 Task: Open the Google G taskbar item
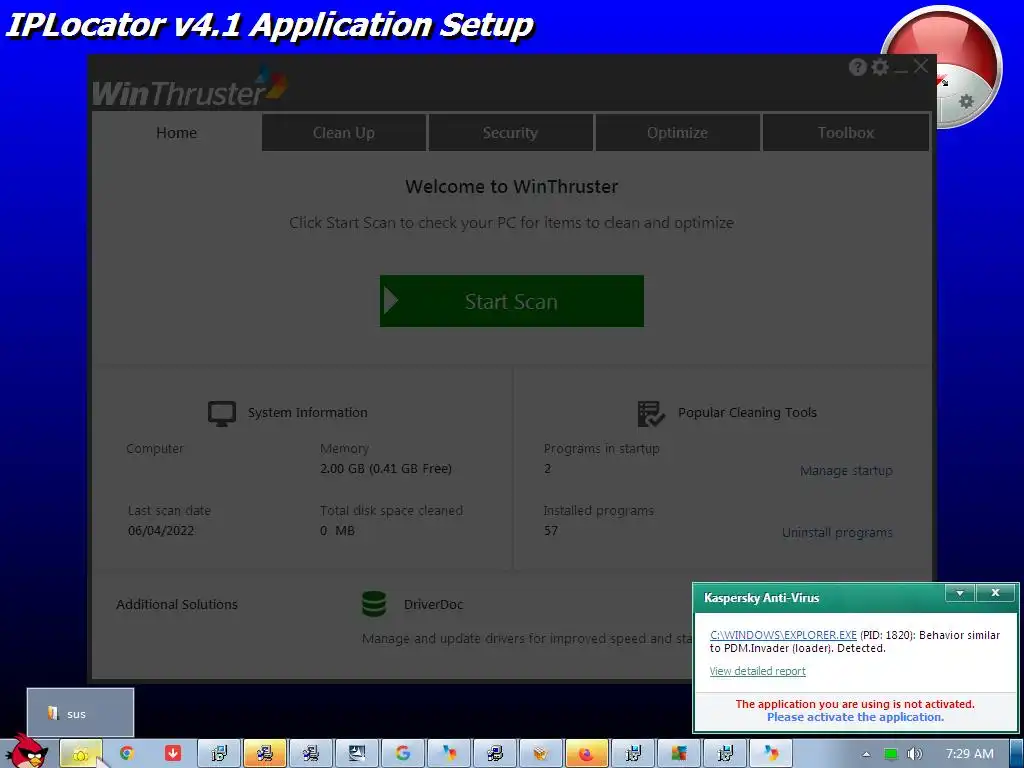[402, 754]
